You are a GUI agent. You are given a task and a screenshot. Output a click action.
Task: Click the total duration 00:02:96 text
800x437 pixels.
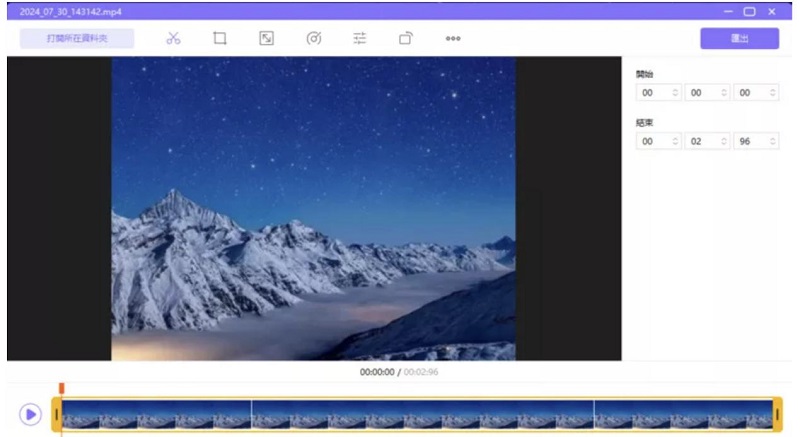(421, 372)
